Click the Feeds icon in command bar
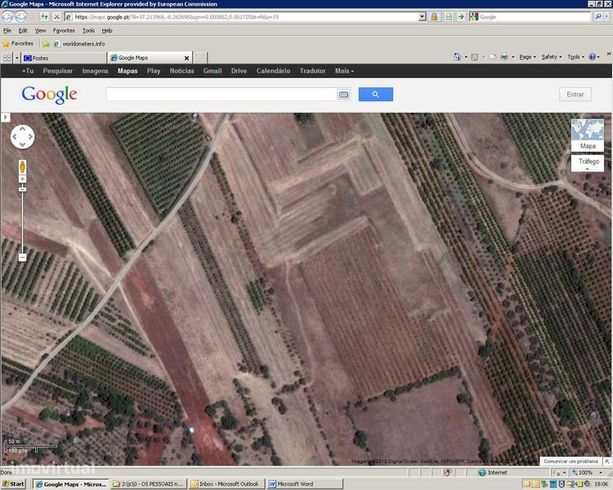This screenshot has width=613, height=490. (x=474, y=57)
